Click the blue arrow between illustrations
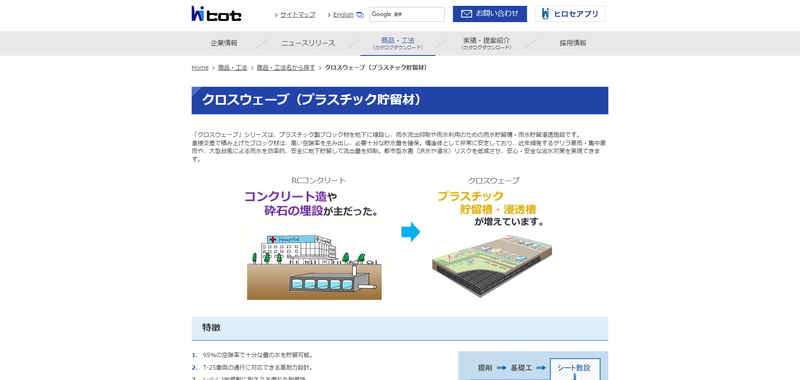800x380 pixels. (x=411, y=232)
